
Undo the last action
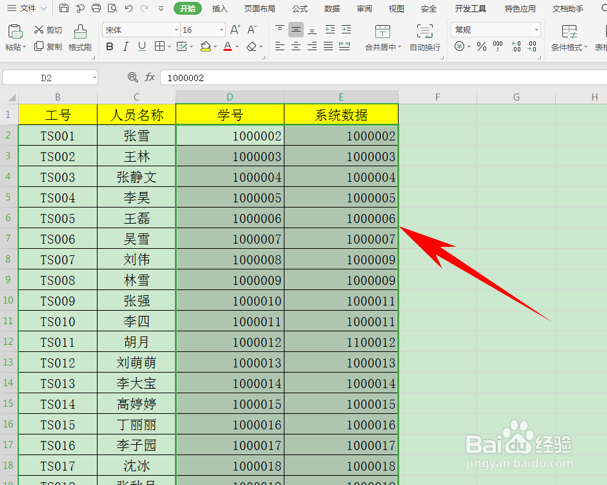click(x=129, y=8)
